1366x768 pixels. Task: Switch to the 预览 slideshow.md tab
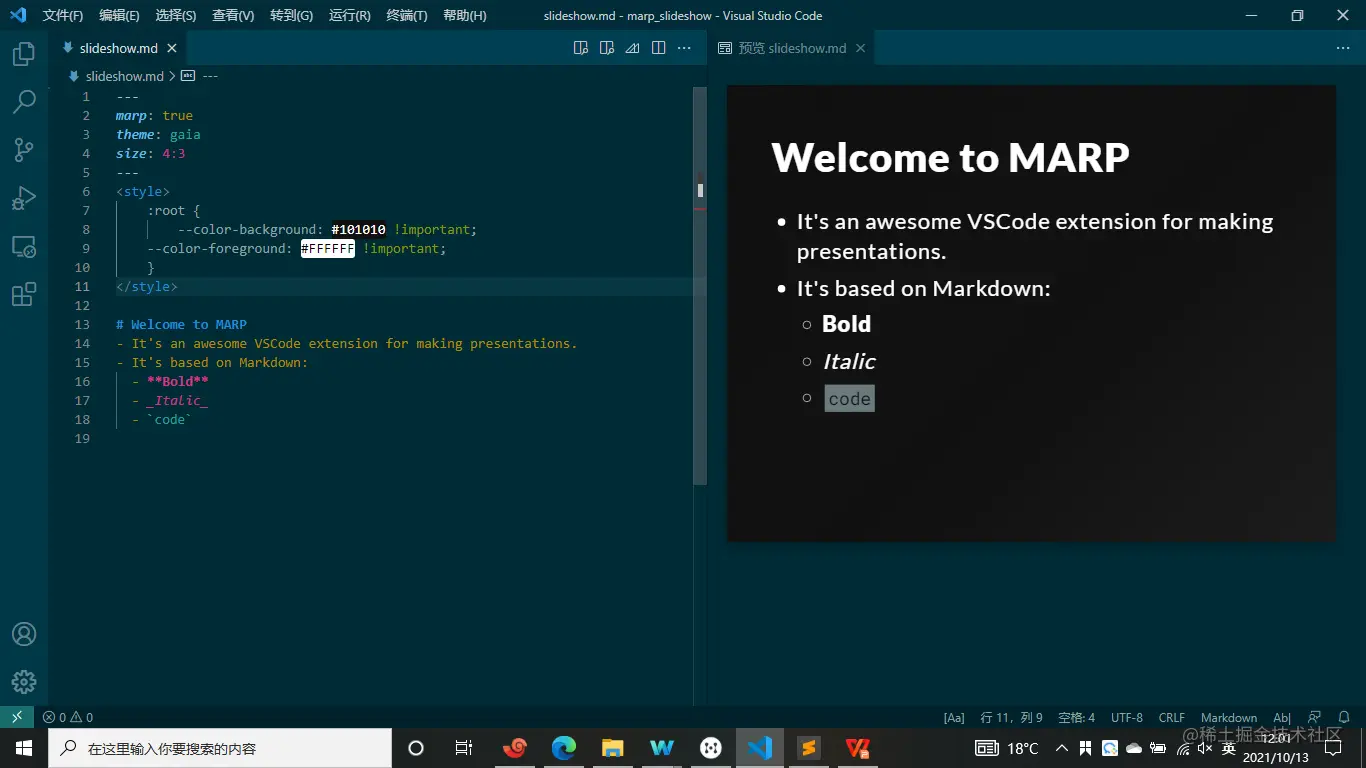click(791, 47)
